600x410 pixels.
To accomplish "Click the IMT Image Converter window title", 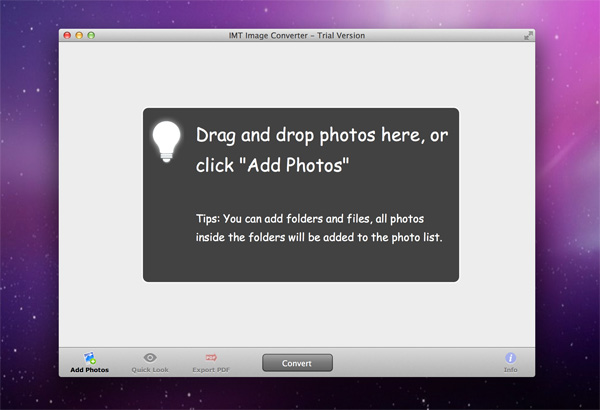I will pyautogui.click(x=297, y=36).
